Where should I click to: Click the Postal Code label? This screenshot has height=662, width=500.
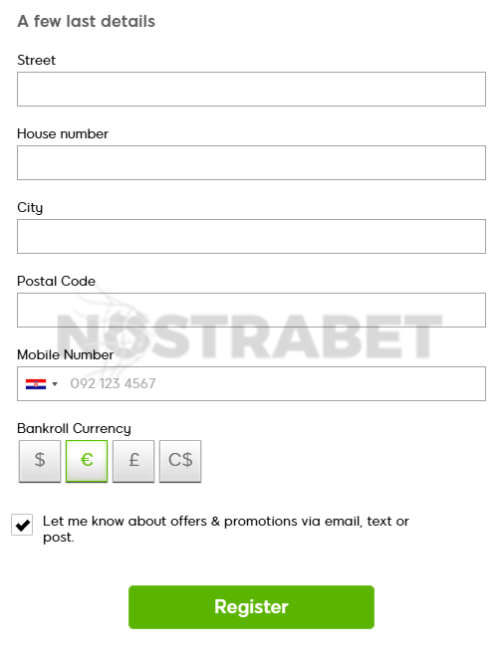click(56, 281)
